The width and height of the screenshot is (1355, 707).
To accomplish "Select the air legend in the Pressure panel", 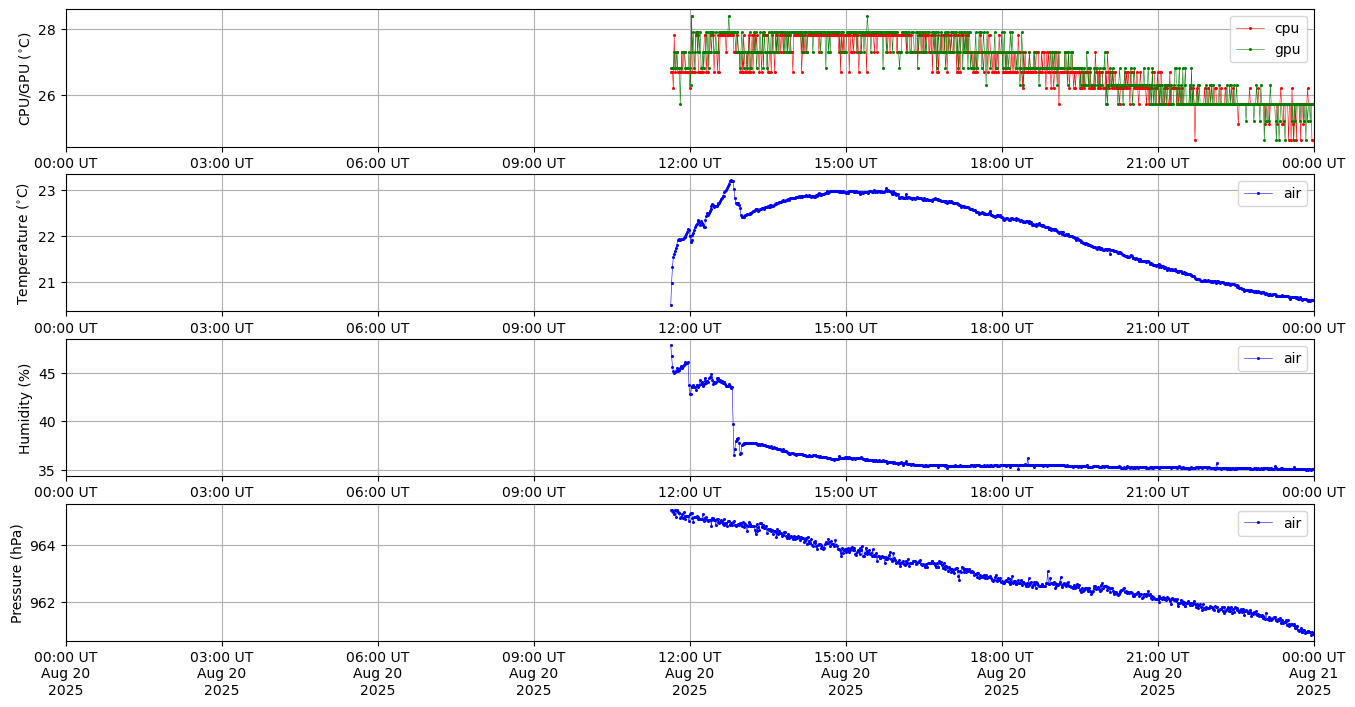I will (x=1272, y=523).
